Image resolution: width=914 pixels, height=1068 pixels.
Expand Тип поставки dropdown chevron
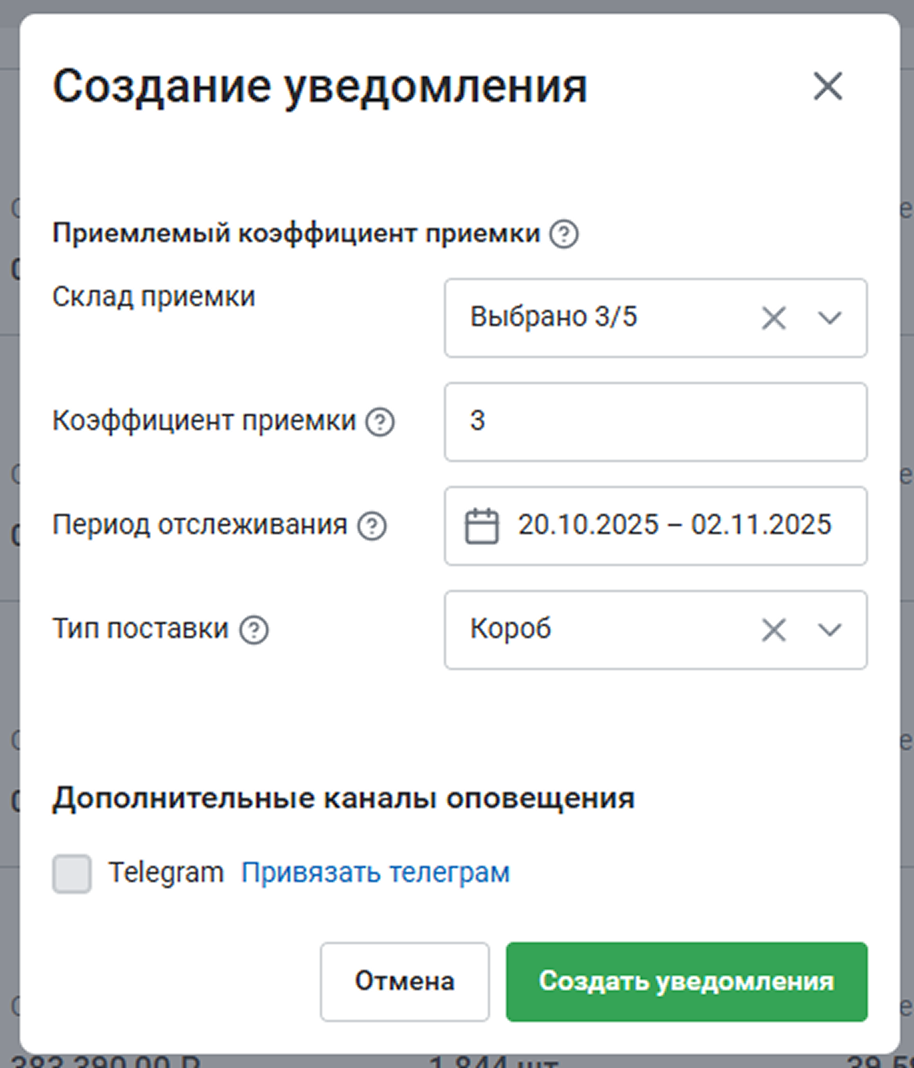(x=830, y=630)
